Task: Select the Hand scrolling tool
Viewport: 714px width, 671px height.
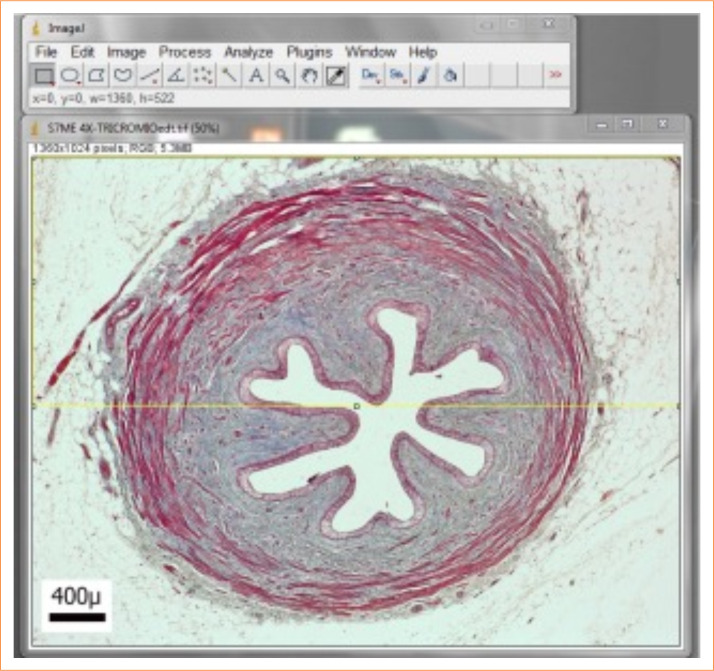Action: tap(310, 75)
